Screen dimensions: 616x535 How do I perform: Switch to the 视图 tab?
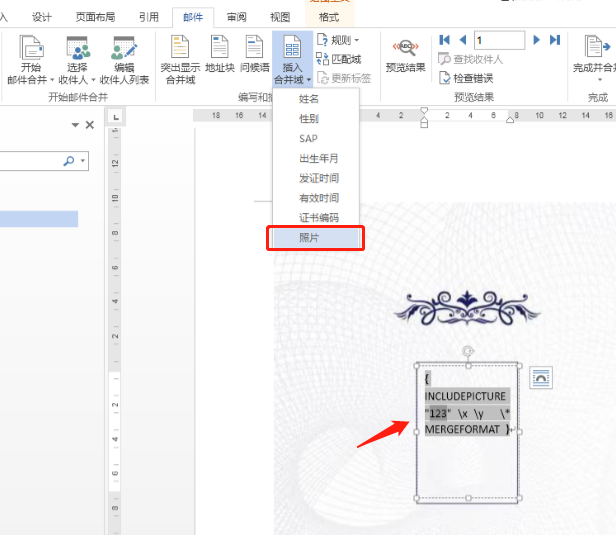point(280,17)
